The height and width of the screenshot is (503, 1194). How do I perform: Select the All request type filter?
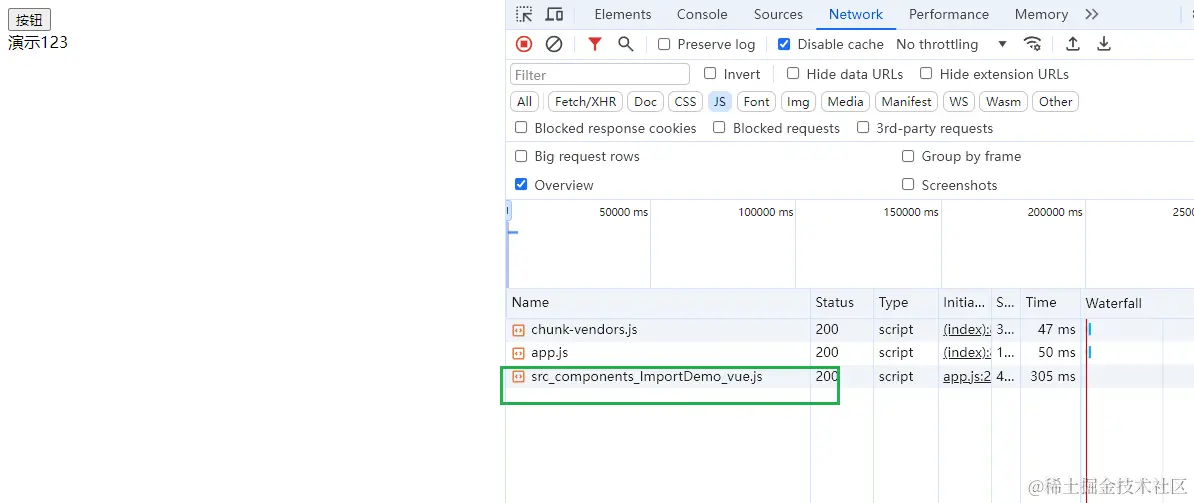tap(525, 102)
